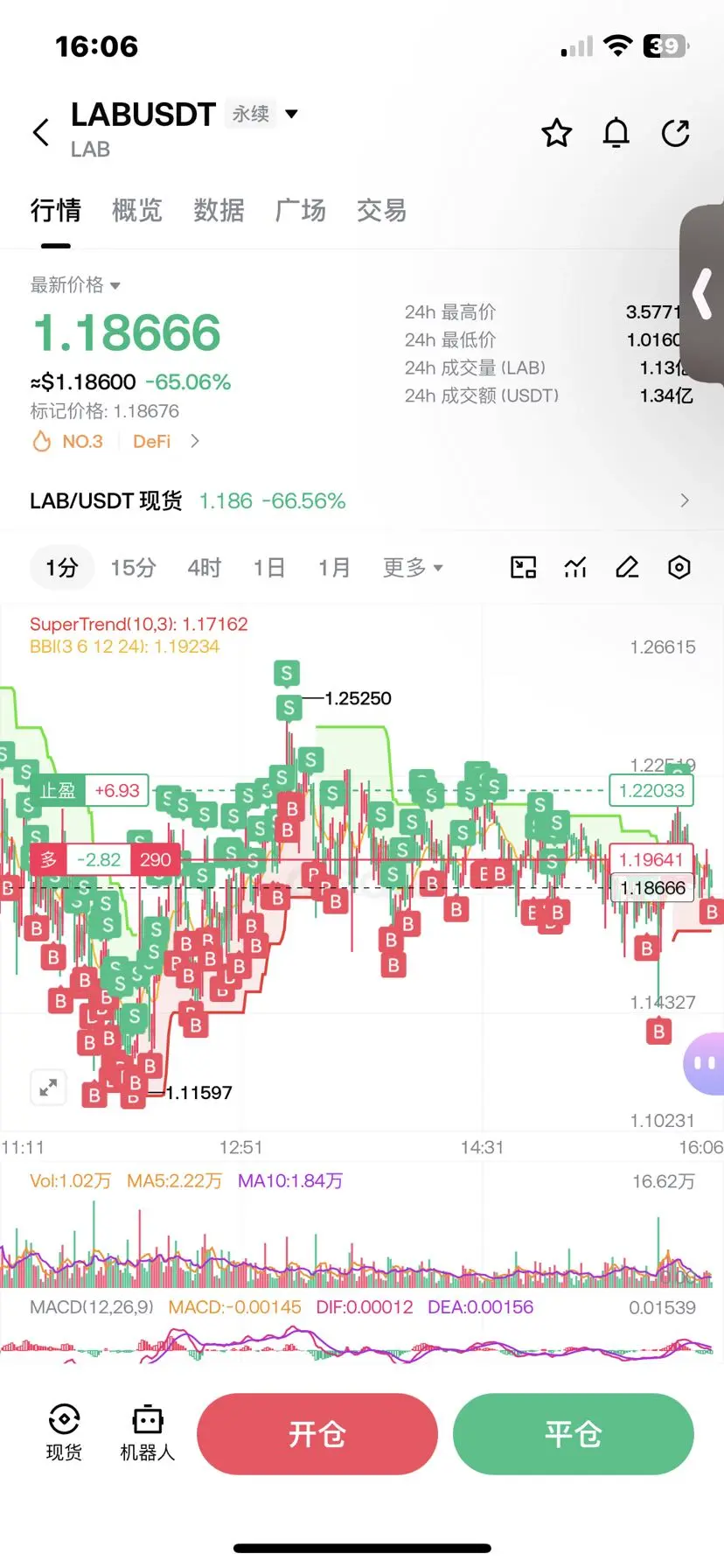Open price alert bell
Viewport: 724px width, 1568px height.
(616, 133)
